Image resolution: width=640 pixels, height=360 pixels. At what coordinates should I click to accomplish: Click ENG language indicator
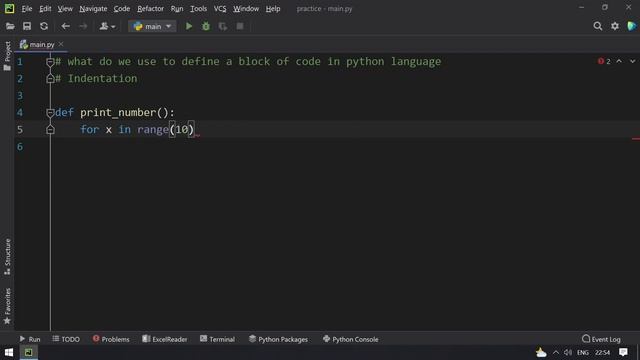tap(583, 352)
